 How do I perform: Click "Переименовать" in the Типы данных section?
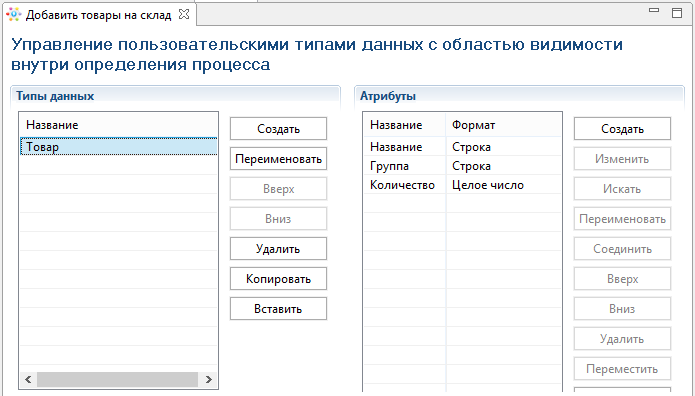pyautogui.click(x=278, y=159)
